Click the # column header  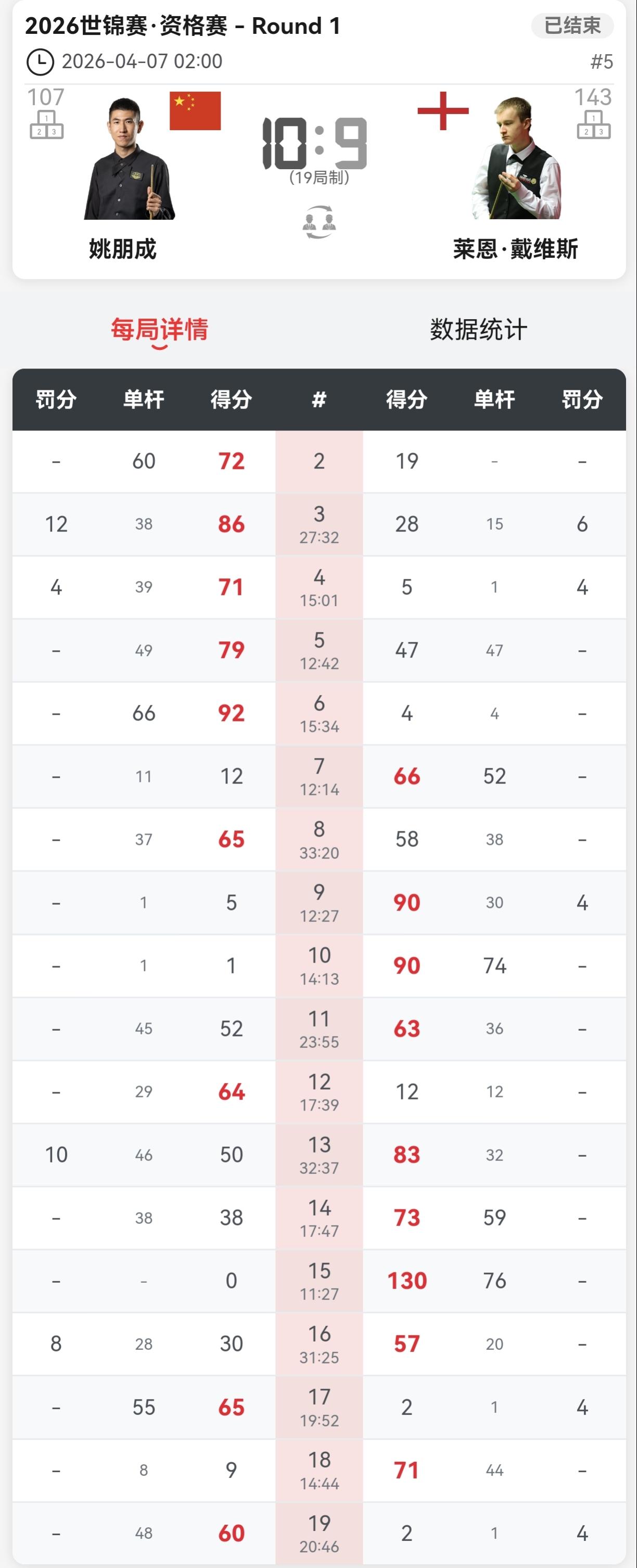click(319, 399)
